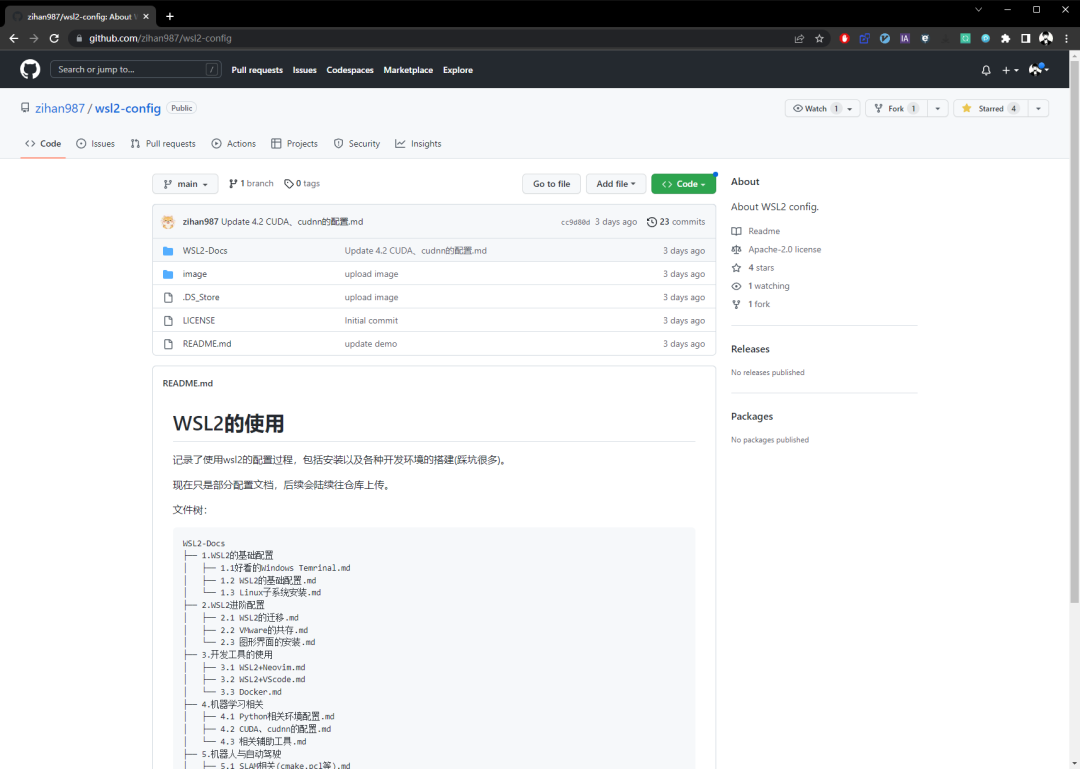
Task: Go back using the browser back arrow
Action: click(x=14, y=39)
